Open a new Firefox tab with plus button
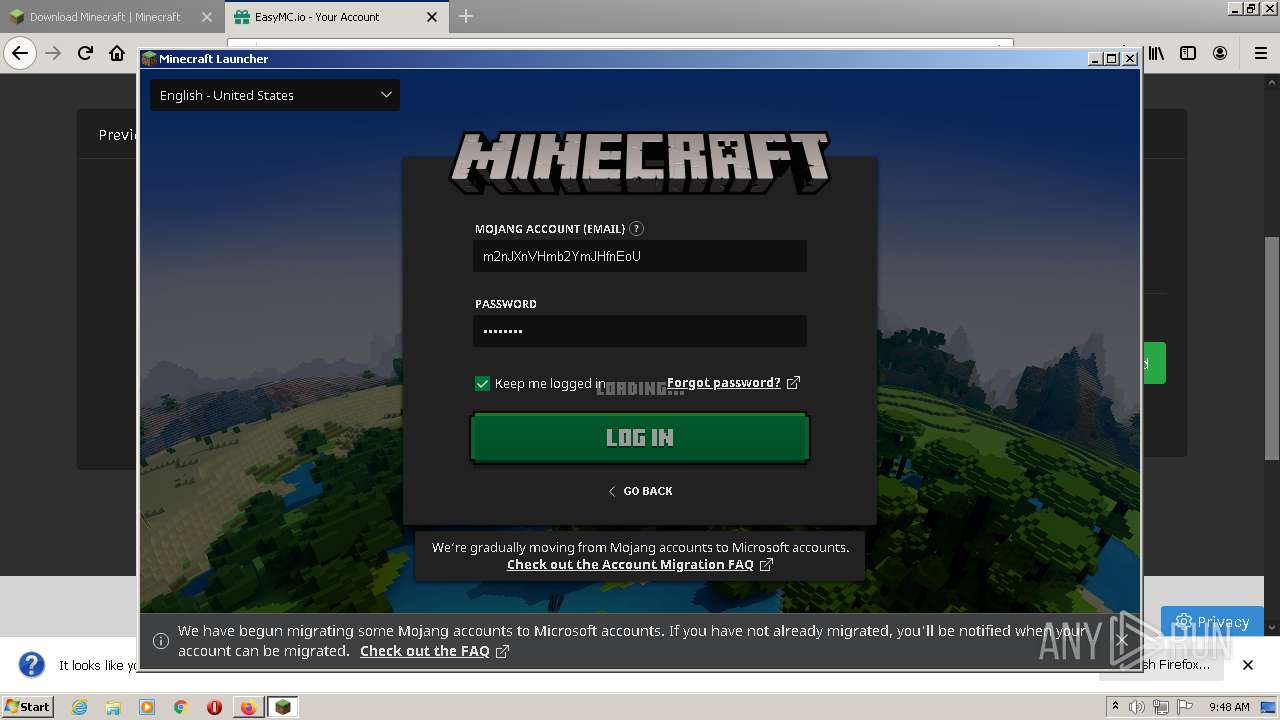 466,16
